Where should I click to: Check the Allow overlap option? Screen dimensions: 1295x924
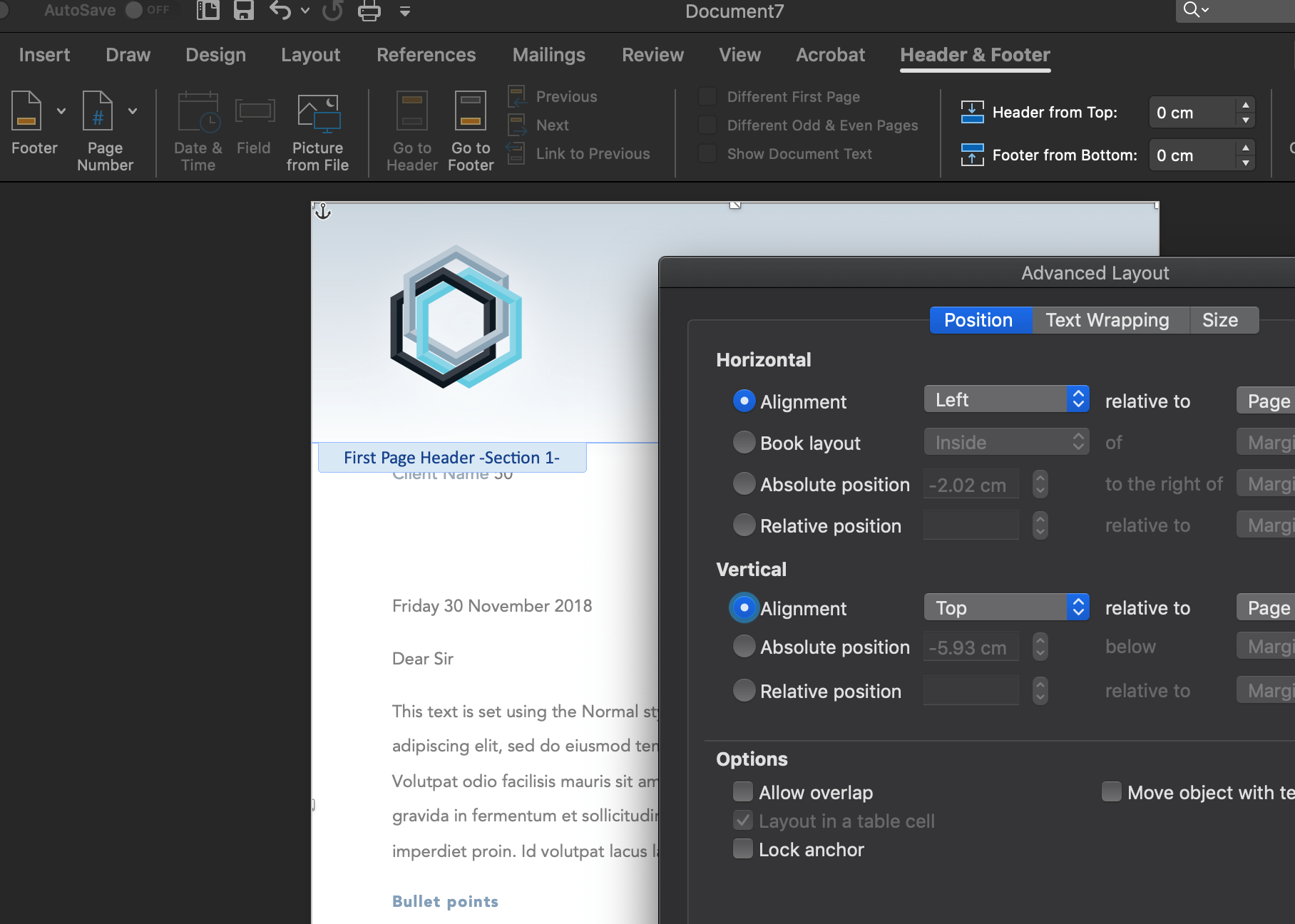(x=743, y=791)
